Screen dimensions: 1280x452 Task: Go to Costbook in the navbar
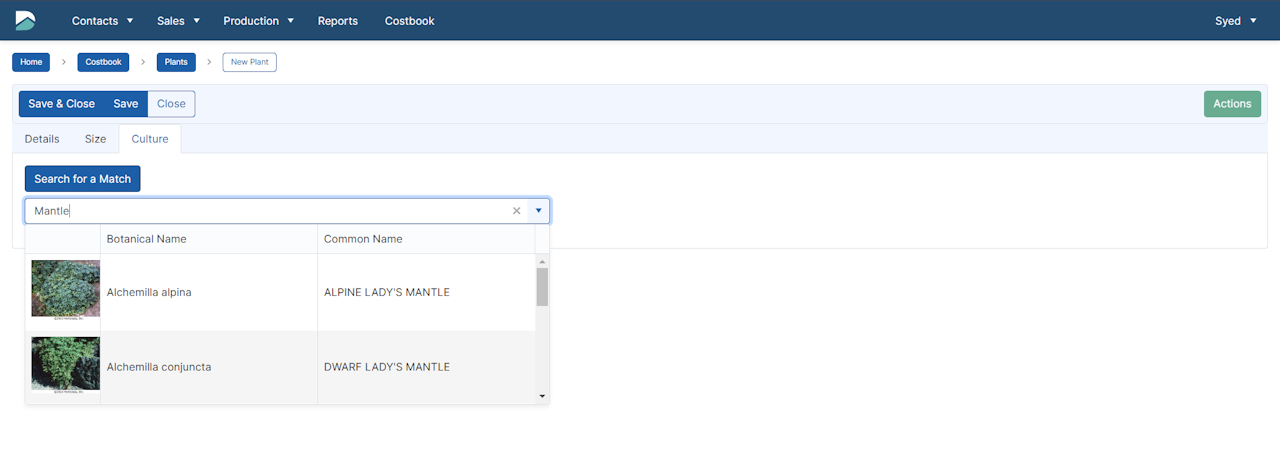point(409,21)
